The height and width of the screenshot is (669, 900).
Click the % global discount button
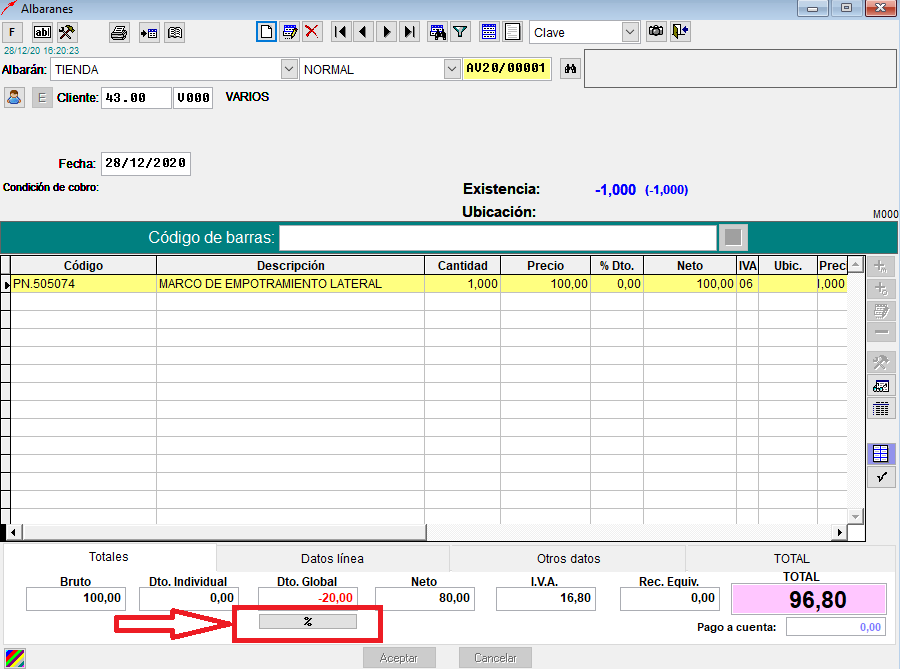(308, 621)
